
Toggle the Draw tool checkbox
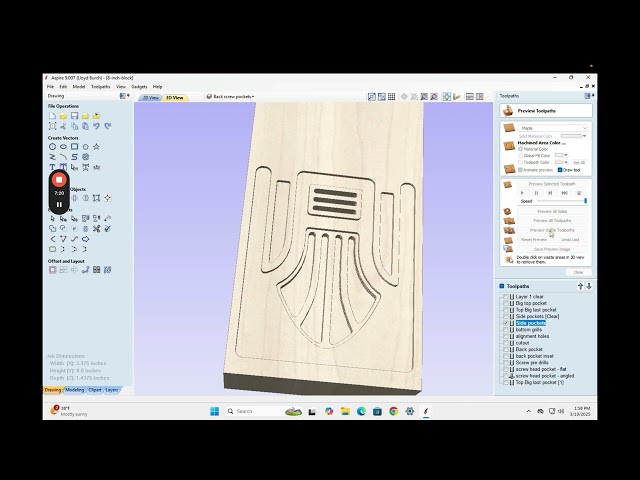[x=560, y=170]
